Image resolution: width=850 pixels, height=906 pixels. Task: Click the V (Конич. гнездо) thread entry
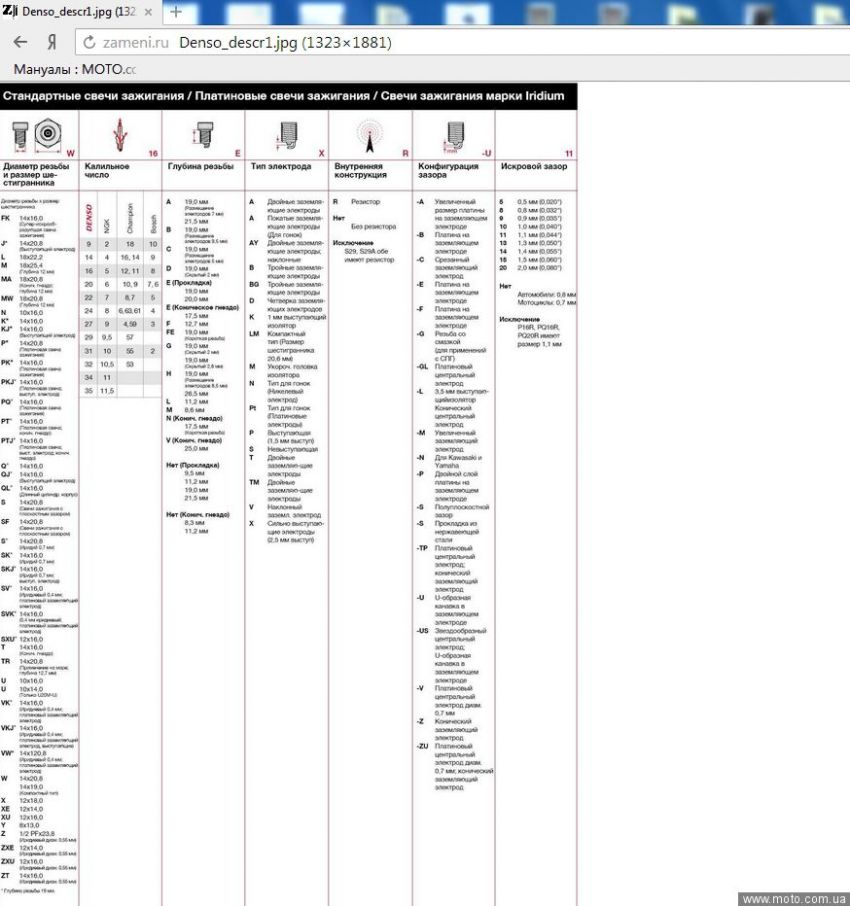pos(194,440)
